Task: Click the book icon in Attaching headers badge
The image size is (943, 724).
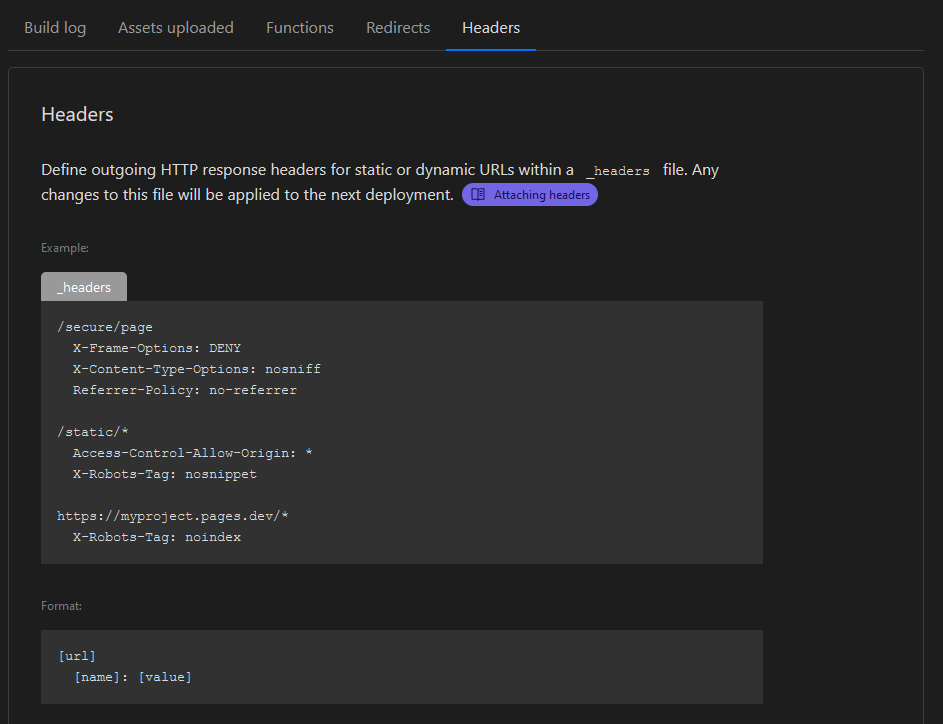Action: (x=479, y=195)
